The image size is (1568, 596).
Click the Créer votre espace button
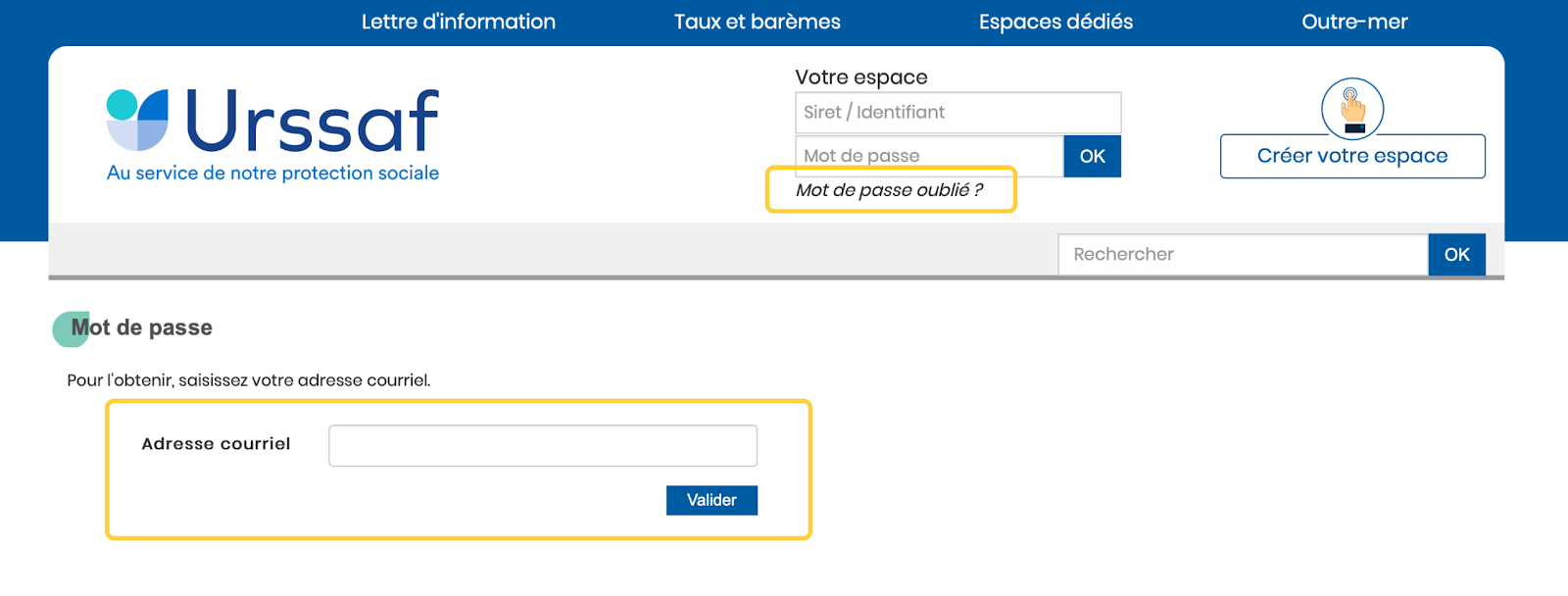1352,157
